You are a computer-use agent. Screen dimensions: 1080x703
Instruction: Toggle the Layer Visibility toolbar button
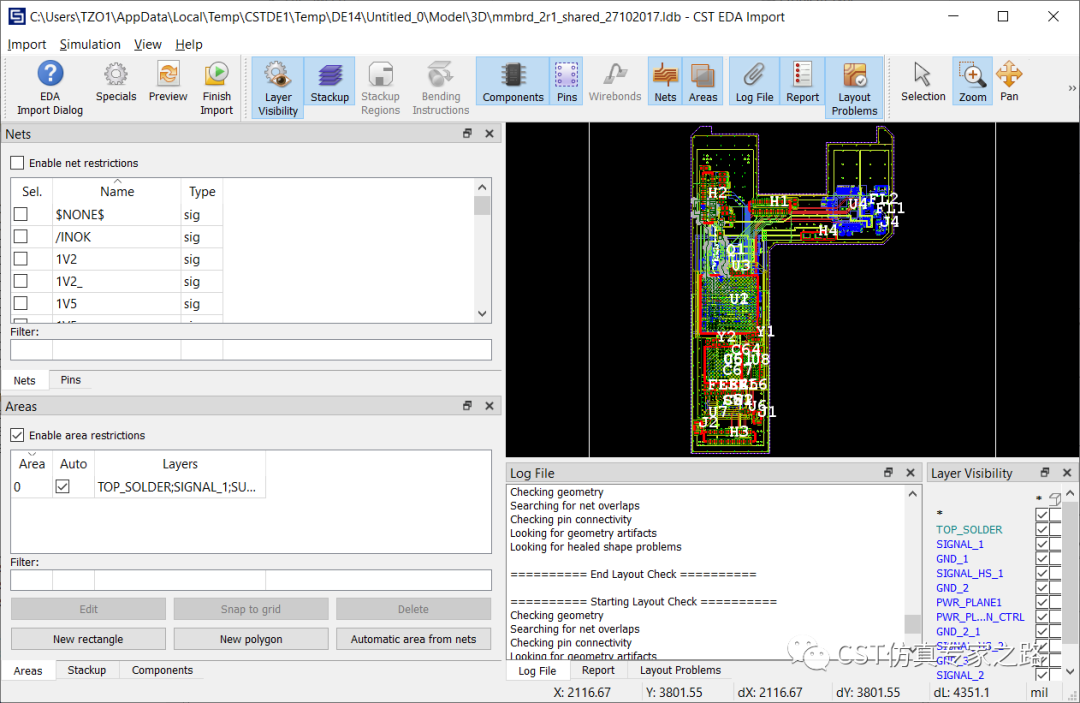point(278,88)
